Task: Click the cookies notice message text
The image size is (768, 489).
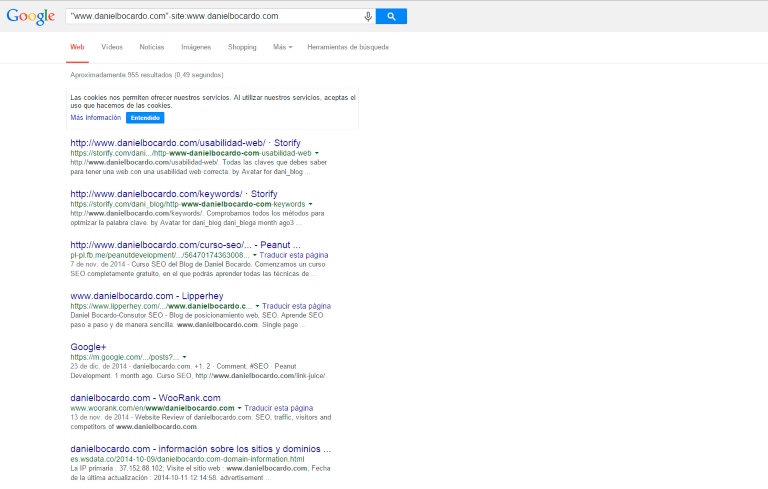Action: pos(213,101)
